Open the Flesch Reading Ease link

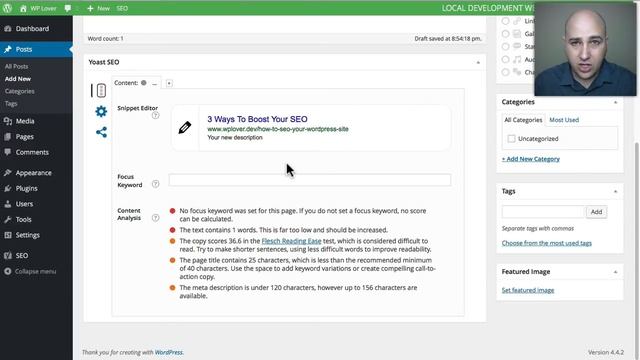291,241
